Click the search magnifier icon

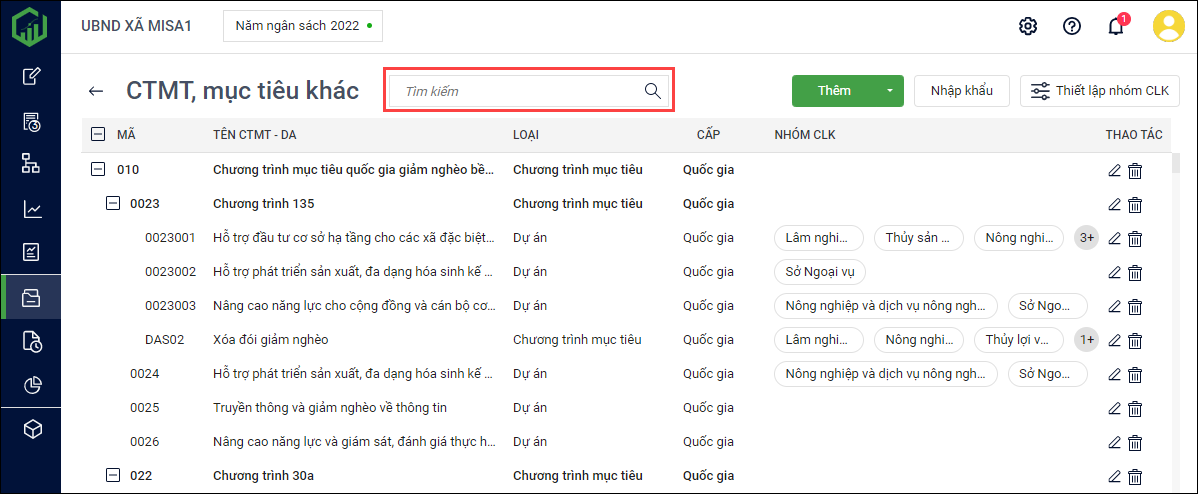pos(653,91)
